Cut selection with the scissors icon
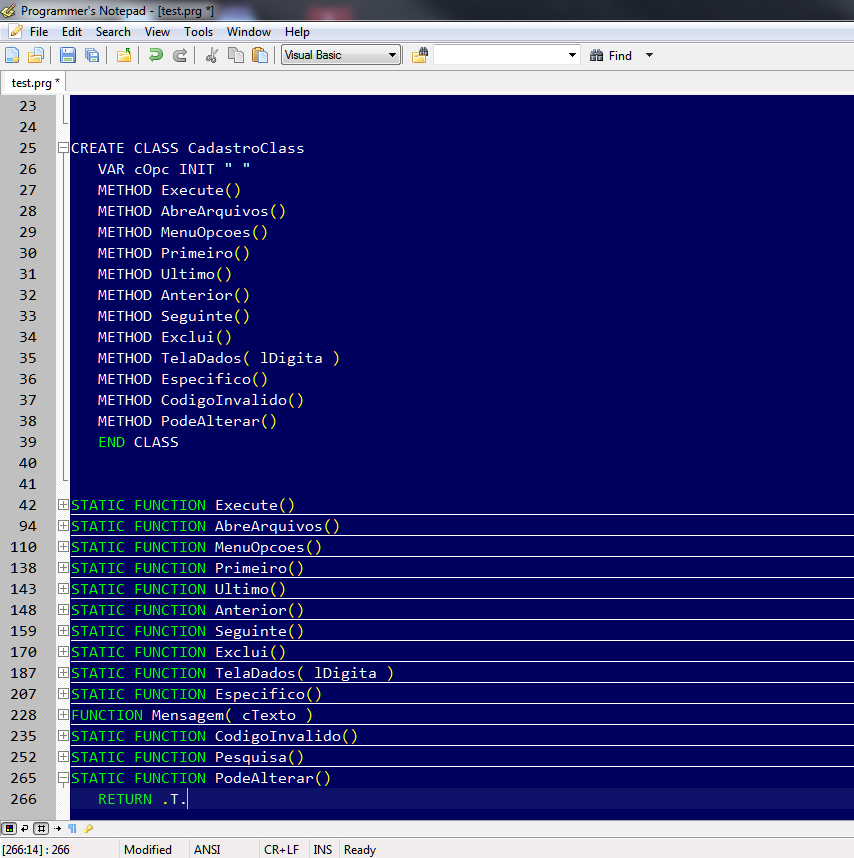 pyautogui.click(x=211, y=55)
